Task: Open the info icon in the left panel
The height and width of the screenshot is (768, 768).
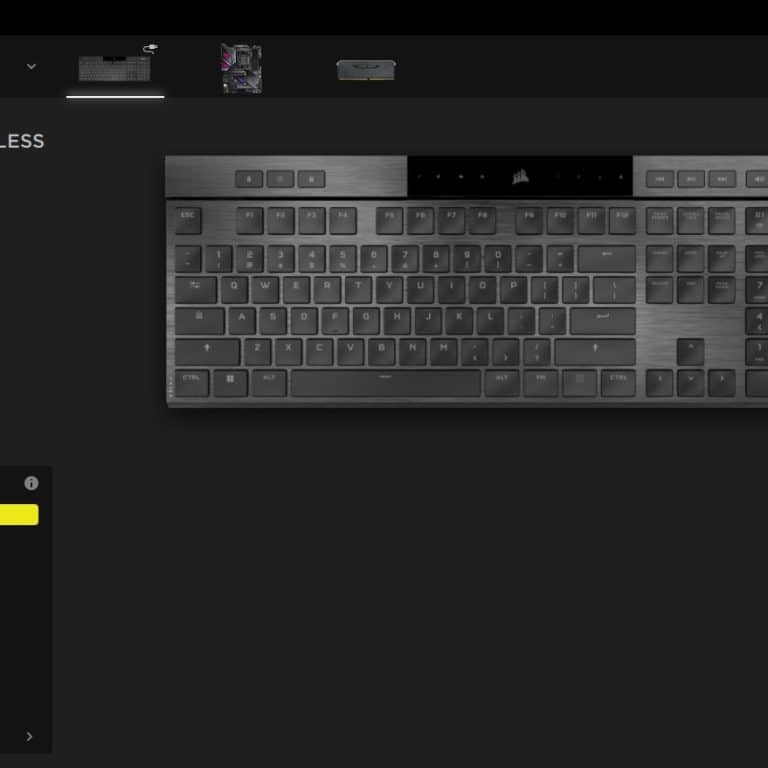Action: point(31,483)
